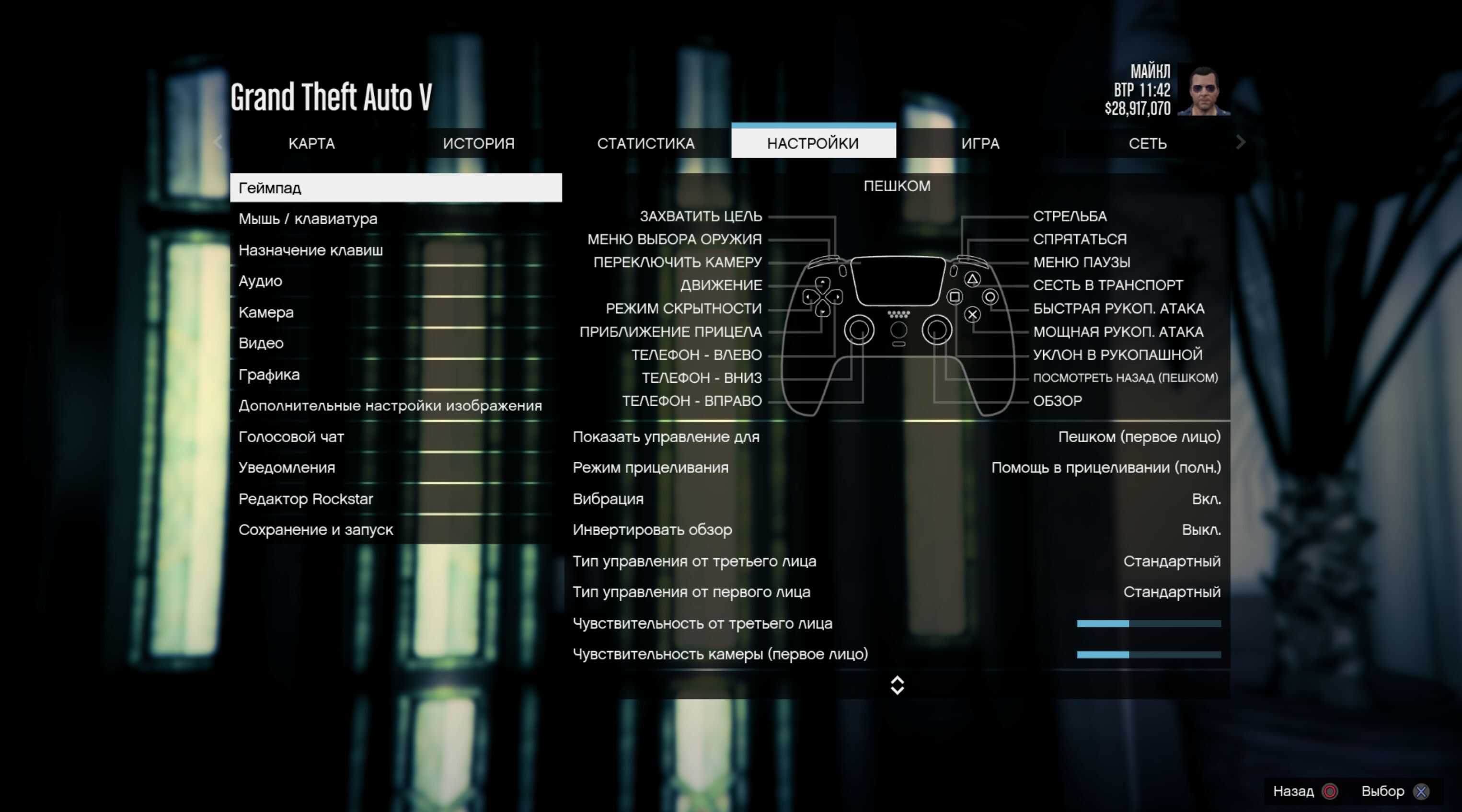1462x812 pixels.
Task: Click the РЕЖИМ СКРЫТНОСТИ label
Action: click(683, 309)
